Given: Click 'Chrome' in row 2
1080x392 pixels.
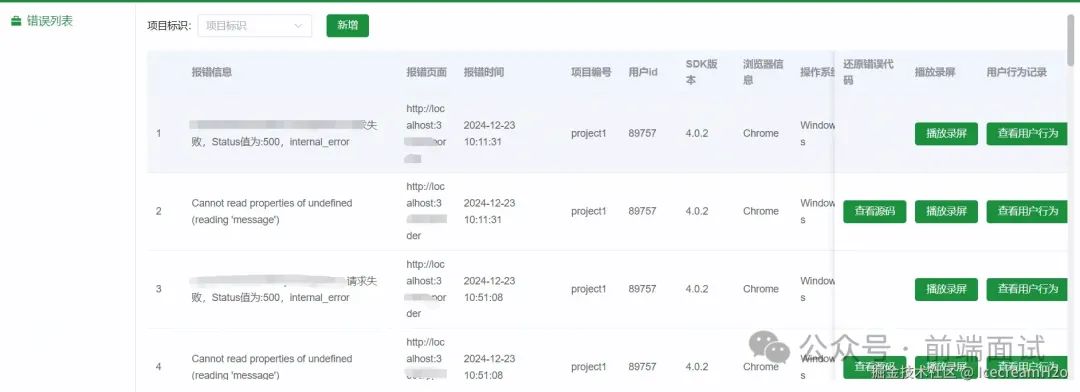Looking at the screenshot, I should (760, 212).
